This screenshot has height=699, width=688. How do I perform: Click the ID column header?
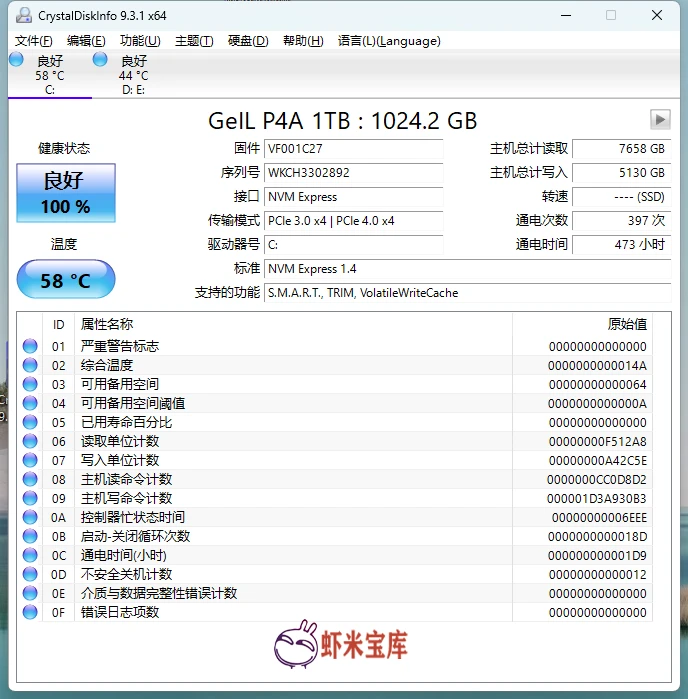point(58,324)
